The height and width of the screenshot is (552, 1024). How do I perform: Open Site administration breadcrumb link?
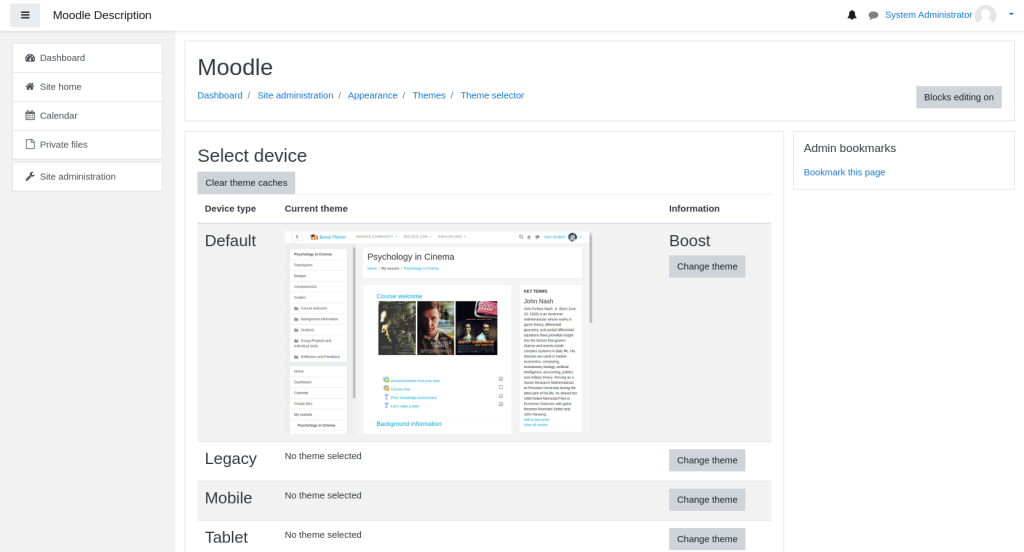pos(295,96)
